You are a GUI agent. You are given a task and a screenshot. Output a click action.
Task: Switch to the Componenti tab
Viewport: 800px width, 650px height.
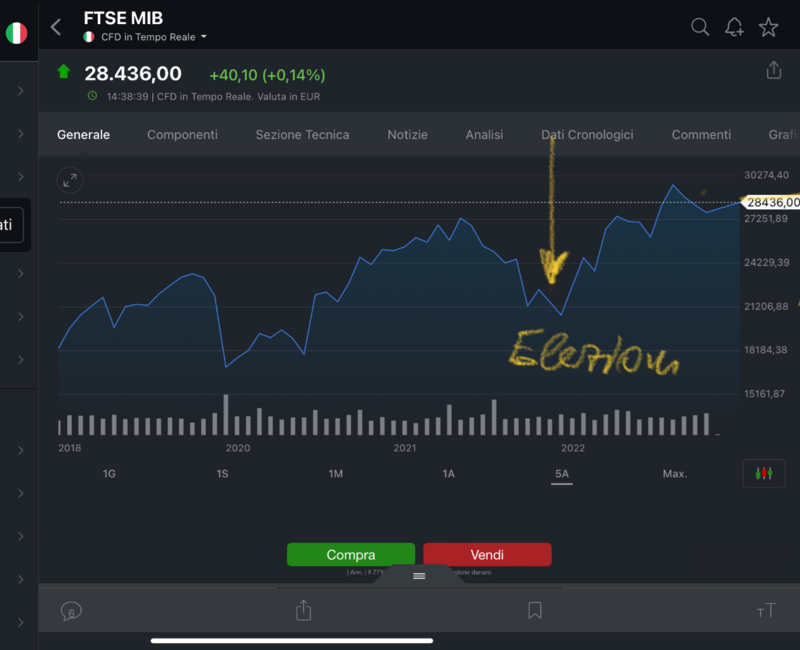[182, 135]
